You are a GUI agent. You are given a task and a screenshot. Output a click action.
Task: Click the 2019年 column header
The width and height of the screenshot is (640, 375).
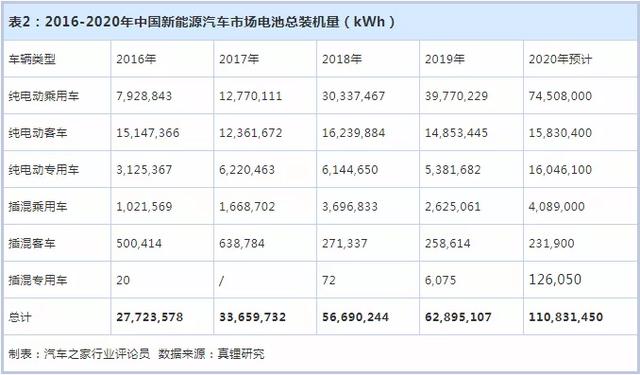444,60
